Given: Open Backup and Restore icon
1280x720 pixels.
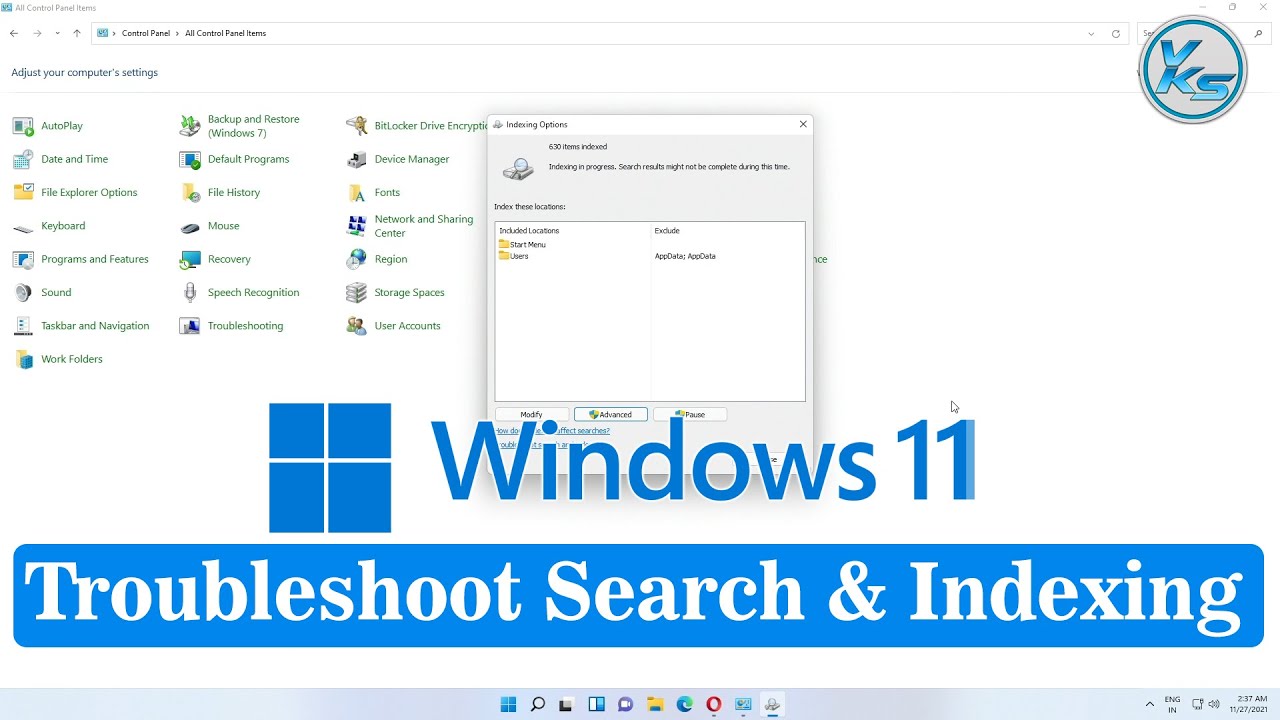Looking at the screenshot, I should coord(190,126).
